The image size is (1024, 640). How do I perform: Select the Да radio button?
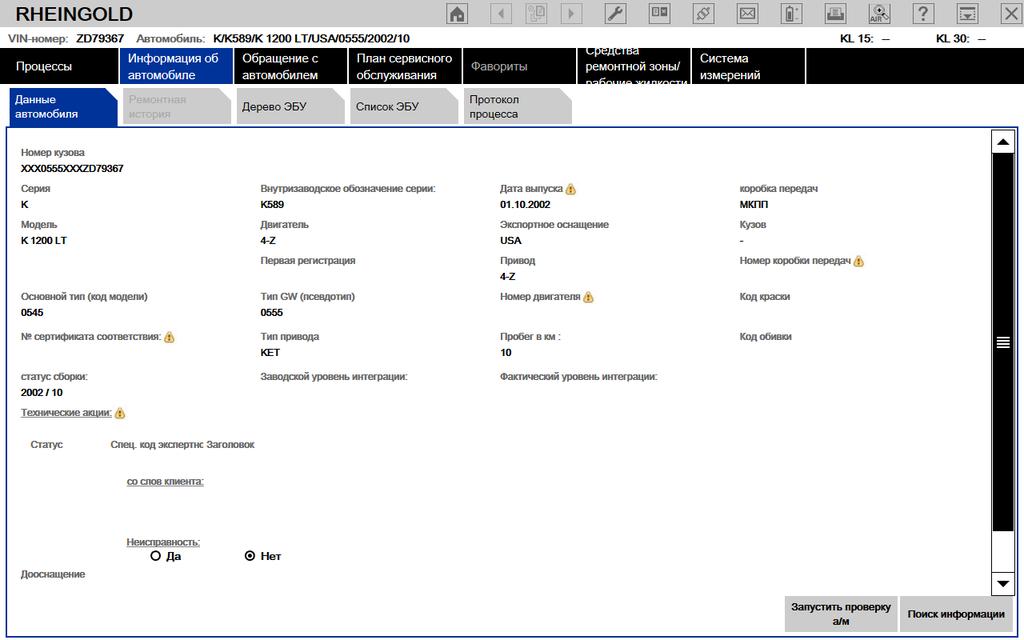pyautogui.click(x=155, y=556)
